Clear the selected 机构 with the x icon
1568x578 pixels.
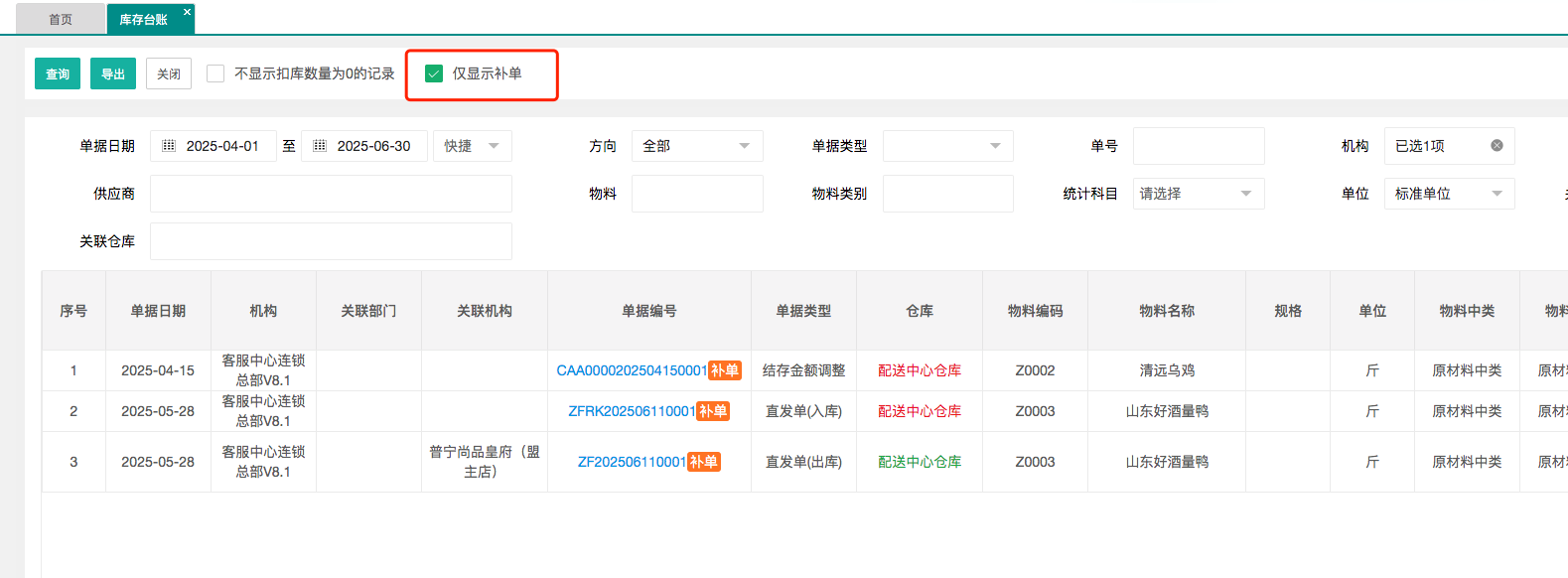(x=1497, y=146)
